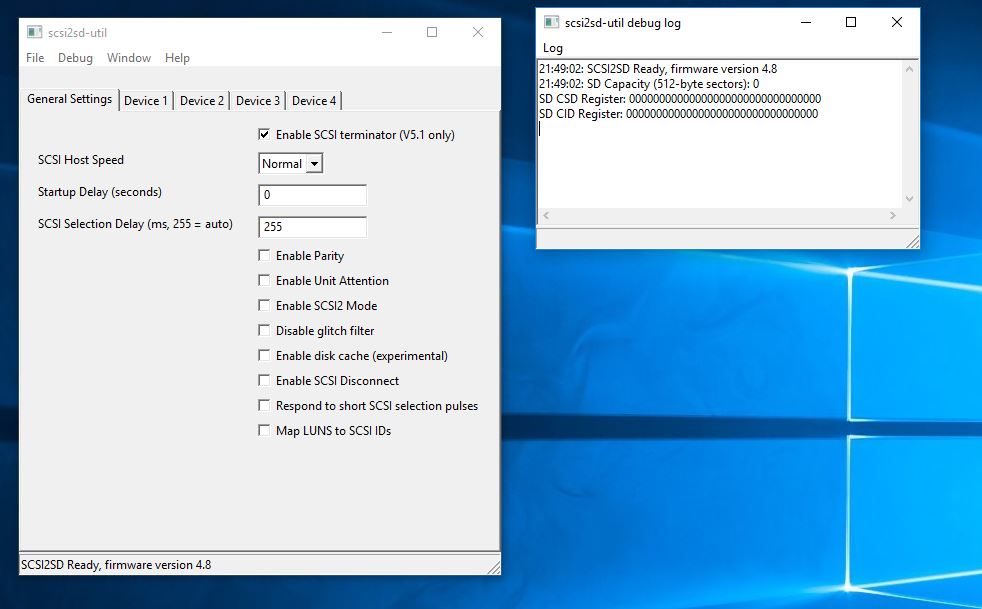Open the File menu
The width and height of the screenshot is (982, 609).
(x=35, y=58)
